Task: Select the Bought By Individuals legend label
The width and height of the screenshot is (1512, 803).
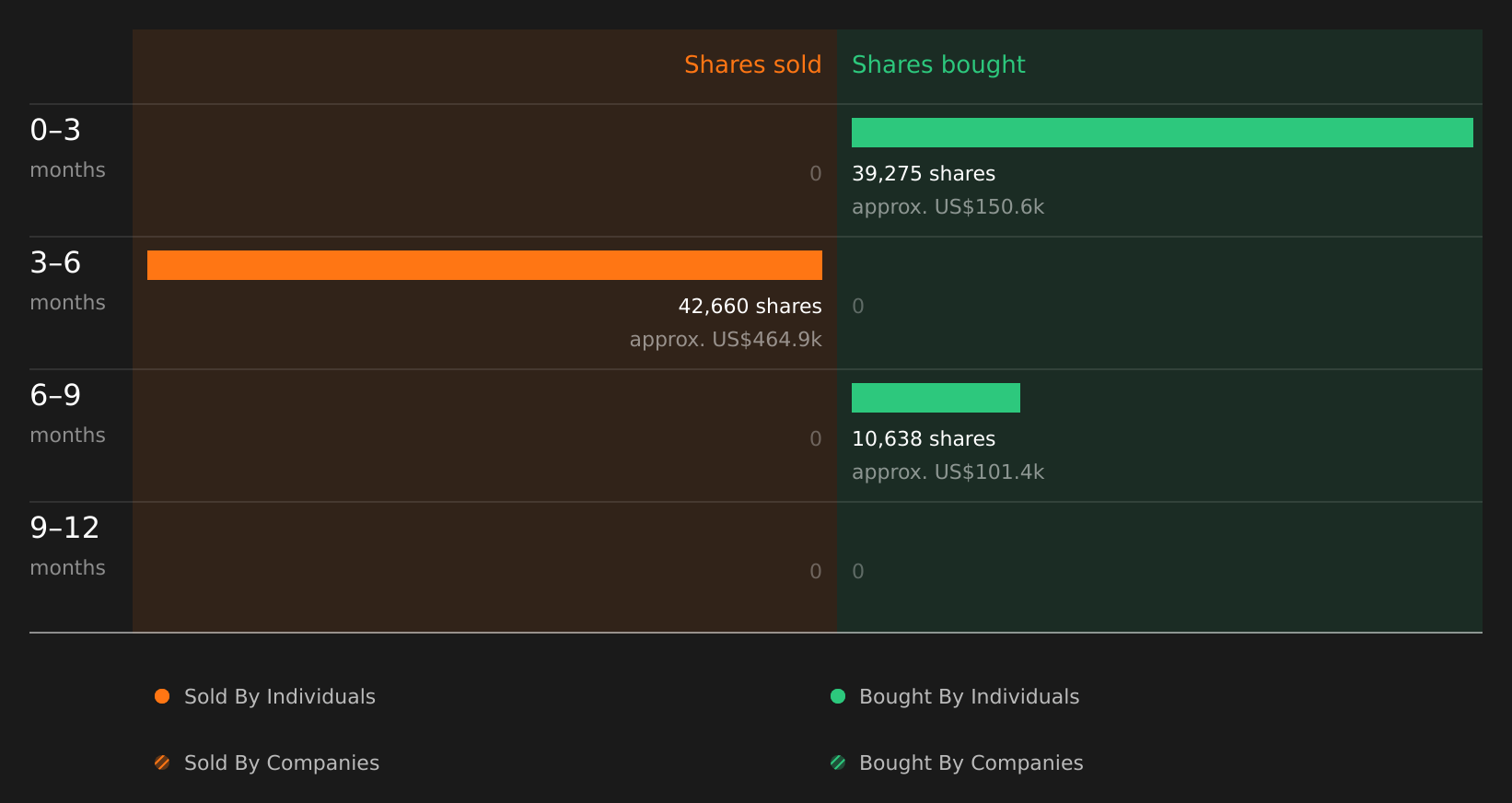Action: [970, 697]
